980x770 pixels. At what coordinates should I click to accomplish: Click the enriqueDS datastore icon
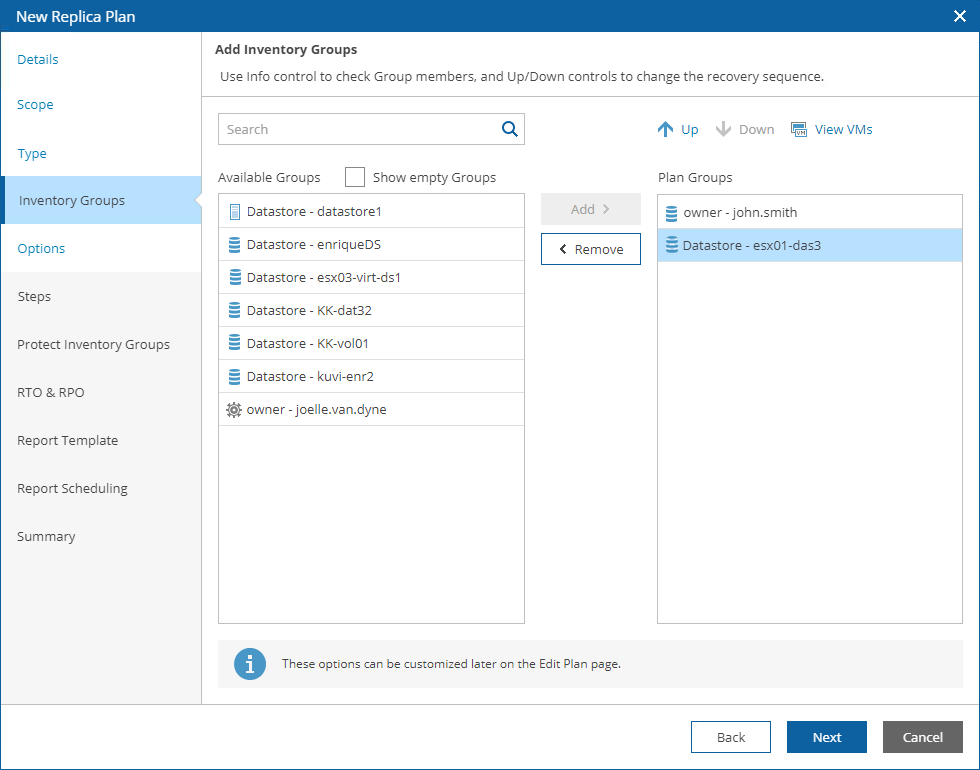click(x=235, y=245)
